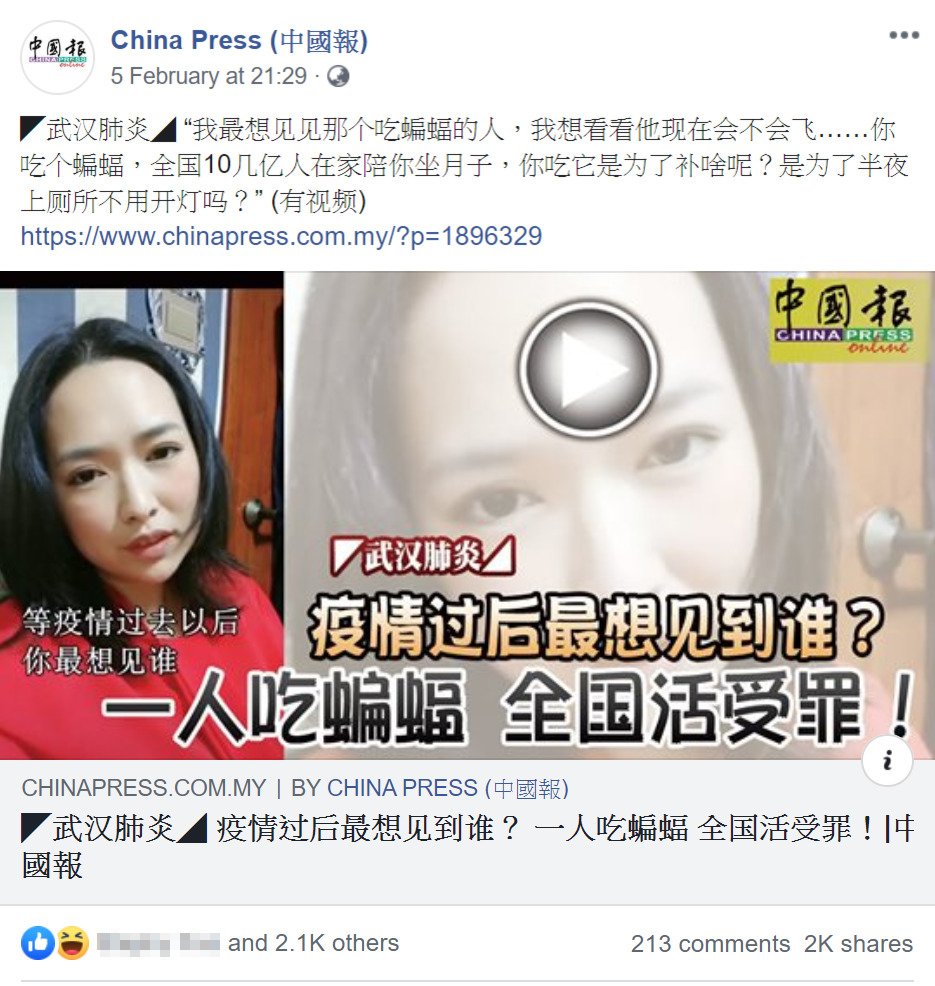Click the 5 February at 21:29 timestamp
935x986 pixels.
coord(208,76)
